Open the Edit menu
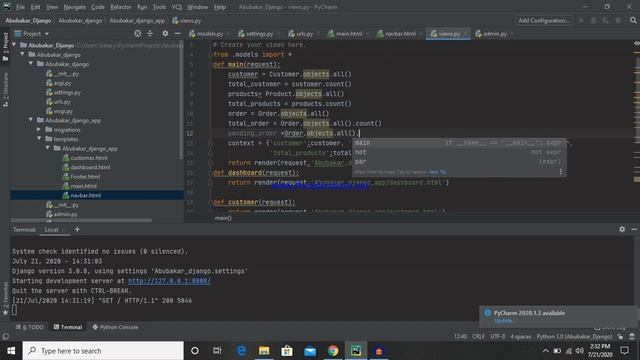Viewport: 640px width, 360px height. 36,7
